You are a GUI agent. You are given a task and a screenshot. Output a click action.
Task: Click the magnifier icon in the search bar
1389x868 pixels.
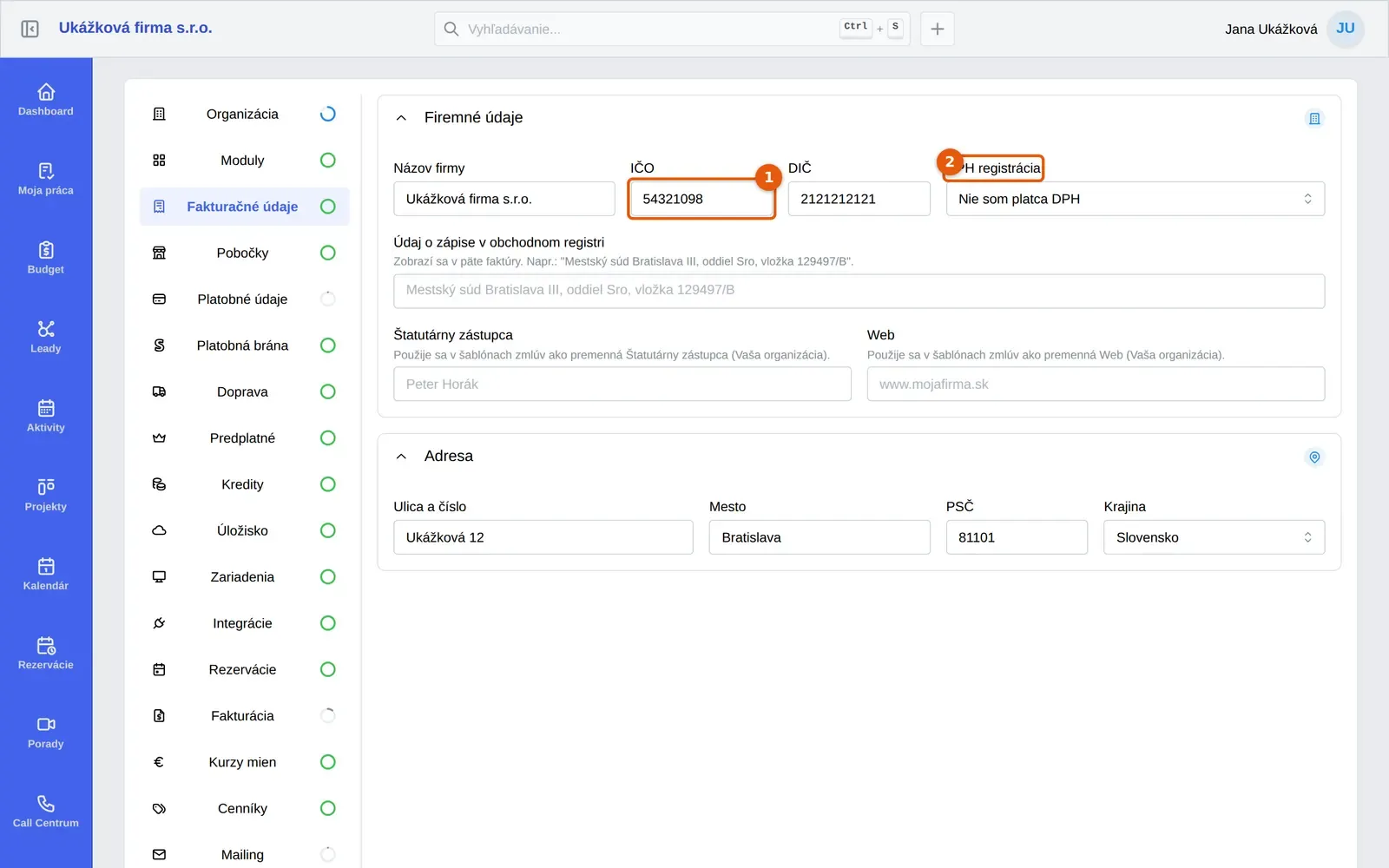coord(451,29)
